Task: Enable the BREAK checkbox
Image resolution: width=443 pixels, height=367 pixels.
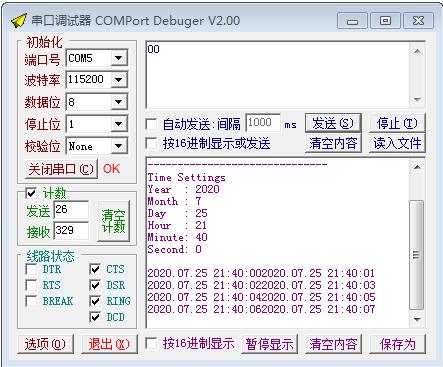Action: [31, 301]
